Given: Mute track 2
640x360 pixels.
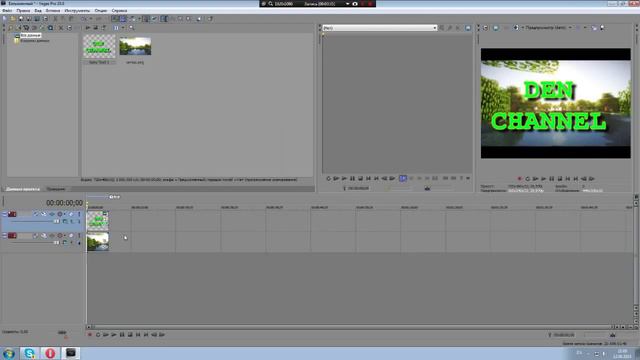Looking at the screenshot, I should [71, 236].
